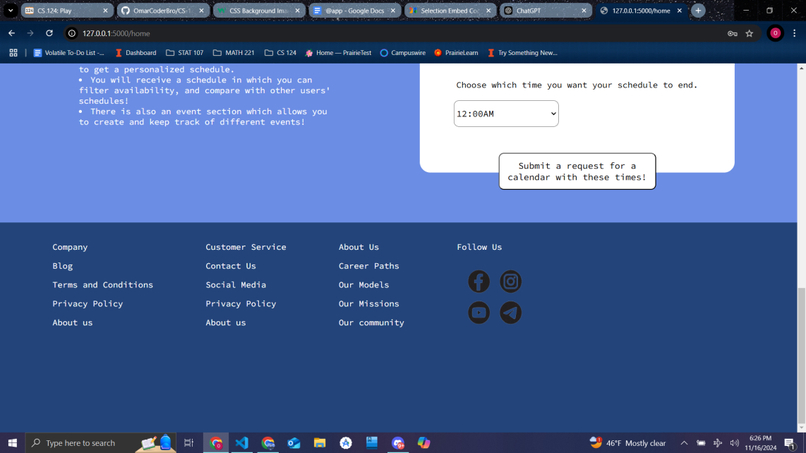Open the Facebook icon in footer
This screenshot has width=806, height=453.
pos(479,281)
